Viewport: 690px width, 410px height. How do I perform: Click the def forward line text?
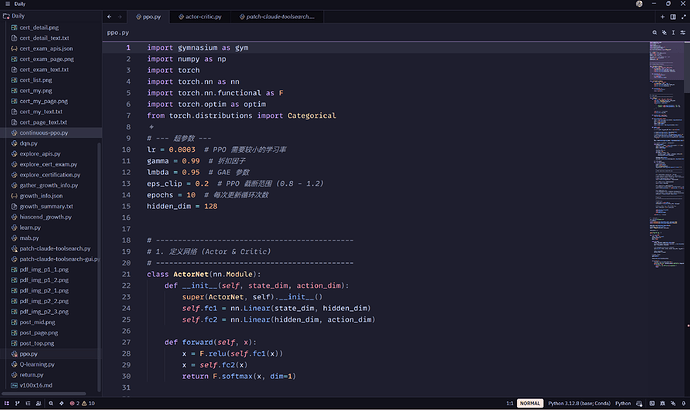click(210, 342)
